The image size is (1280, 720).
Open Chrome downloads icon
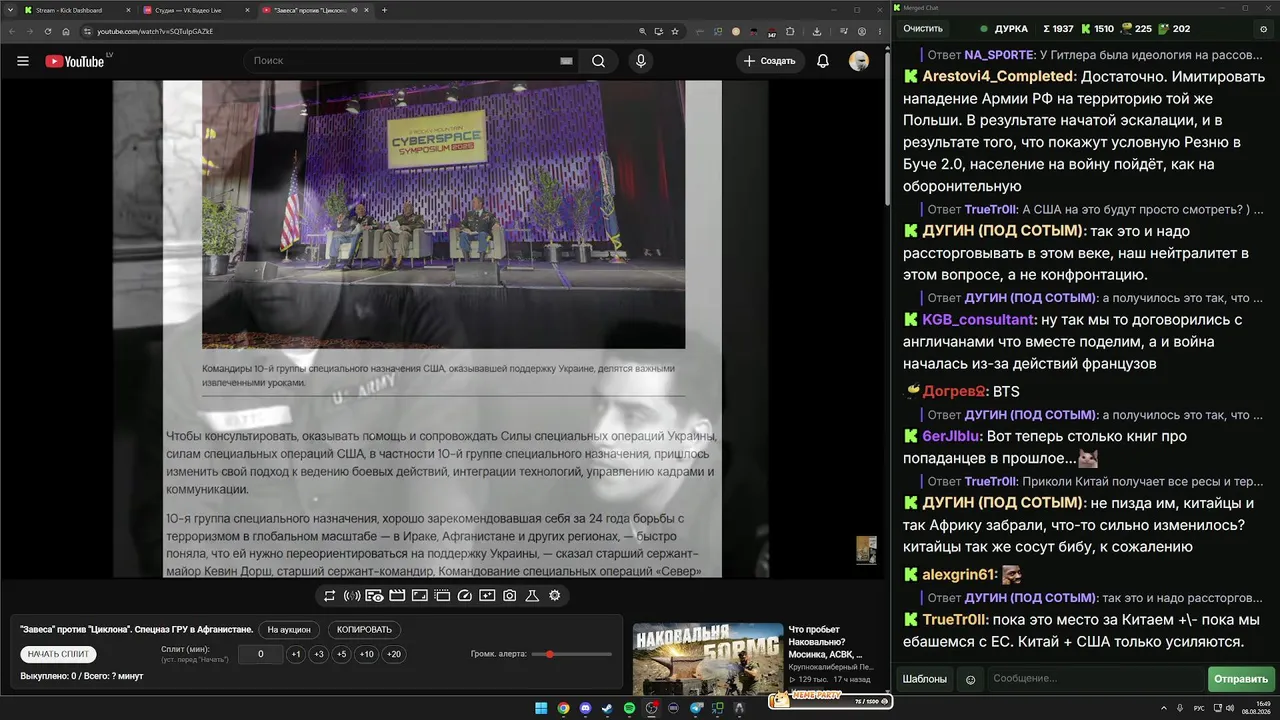click(816, 31)
